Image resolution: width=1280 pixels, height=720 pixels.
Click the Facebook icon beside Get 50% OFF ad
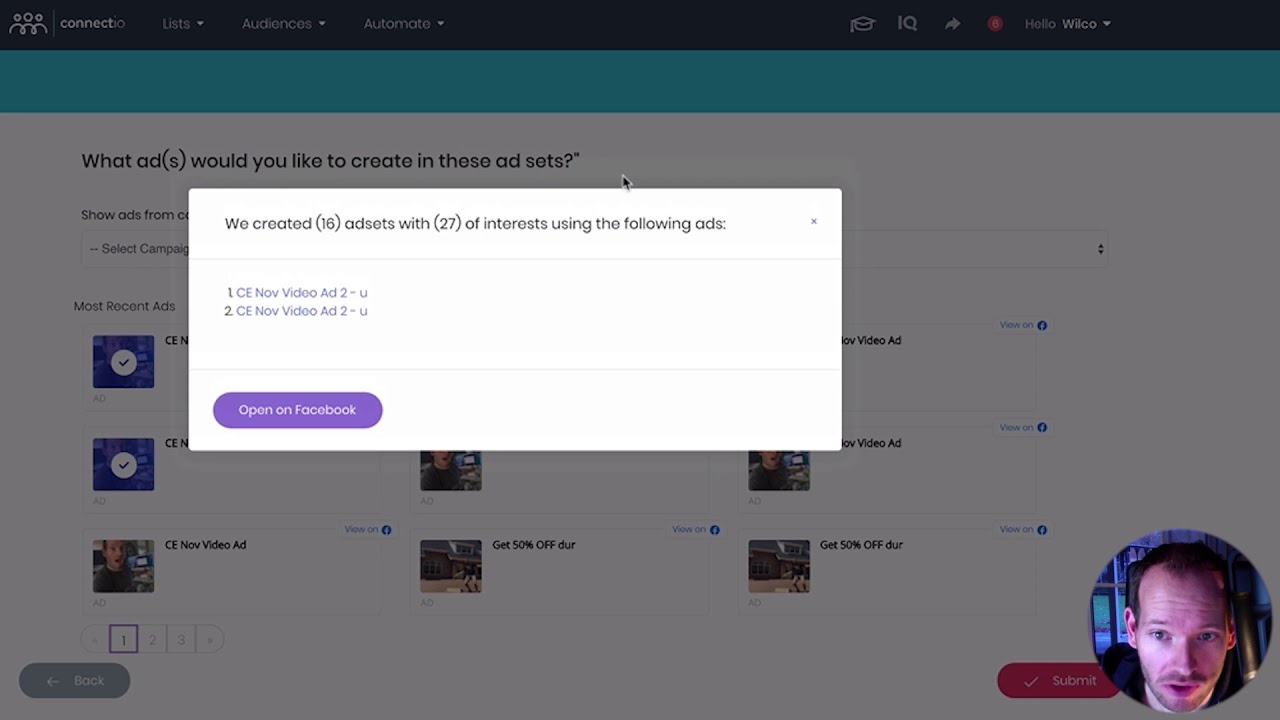point(714,529)
